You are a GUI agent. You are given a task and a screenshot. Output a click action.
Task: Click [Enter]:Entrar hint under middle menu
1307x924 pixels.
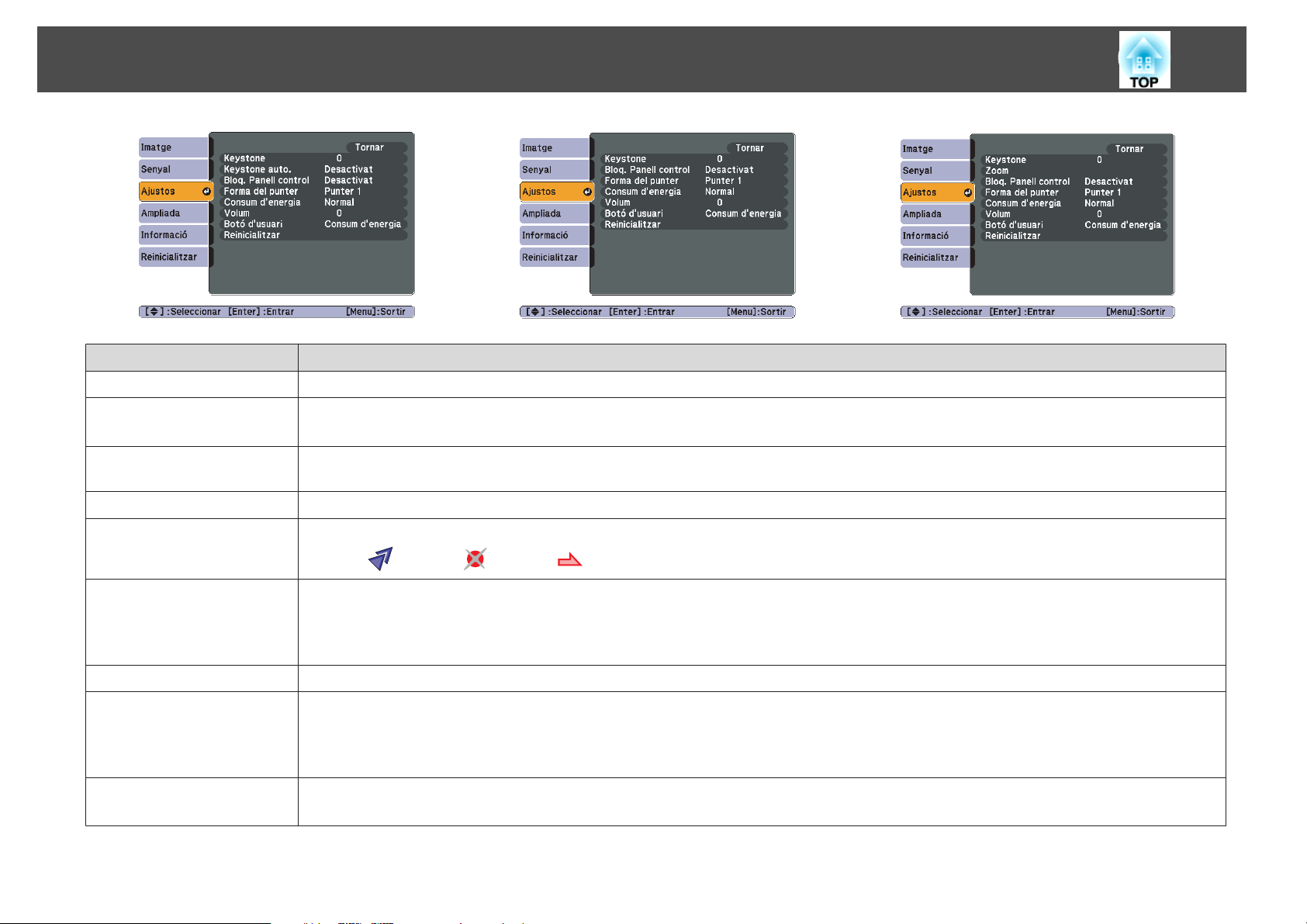click(x=642, y=312)
